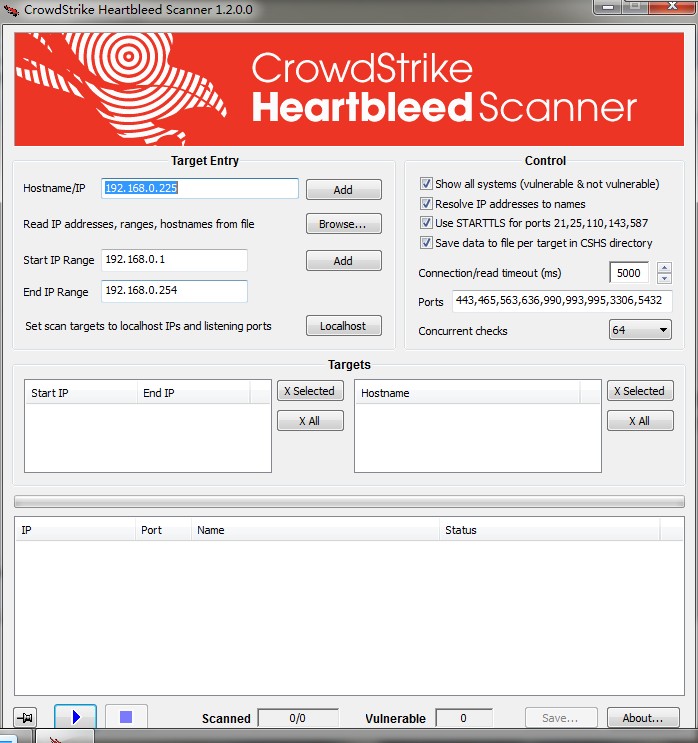This screenshot has width=698, height=743.
Task: Clear all IP ranges with X All
Action: (x=310, y=421)
